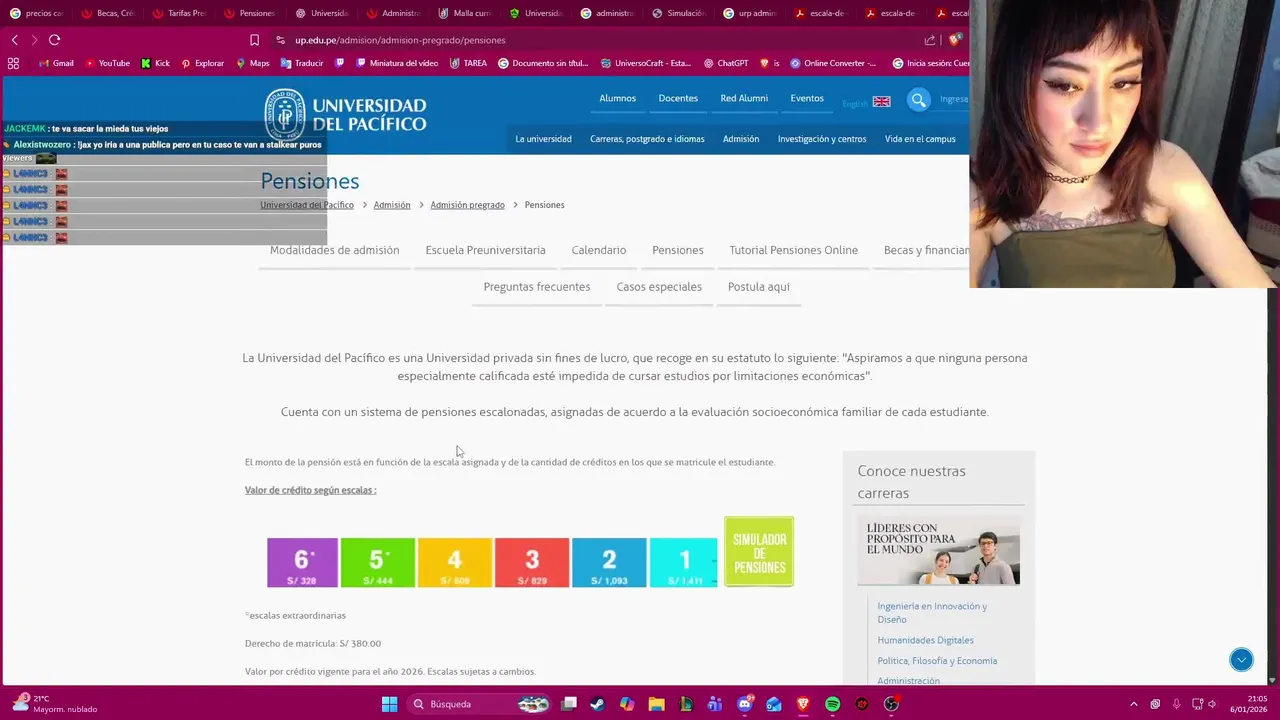Viewport: 1280px width, 720px height.
Task: Open the Brave Shields lion icon
Action: 956,40
